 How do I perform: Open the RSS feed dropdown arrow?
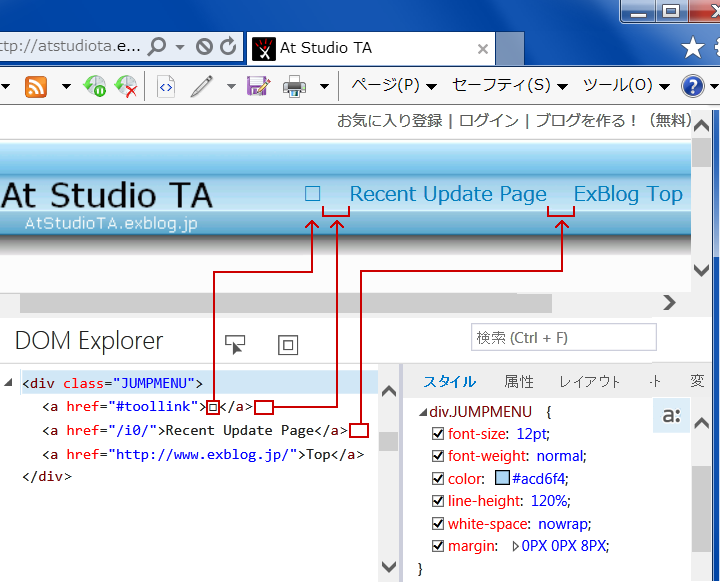[x=66, y=86]
